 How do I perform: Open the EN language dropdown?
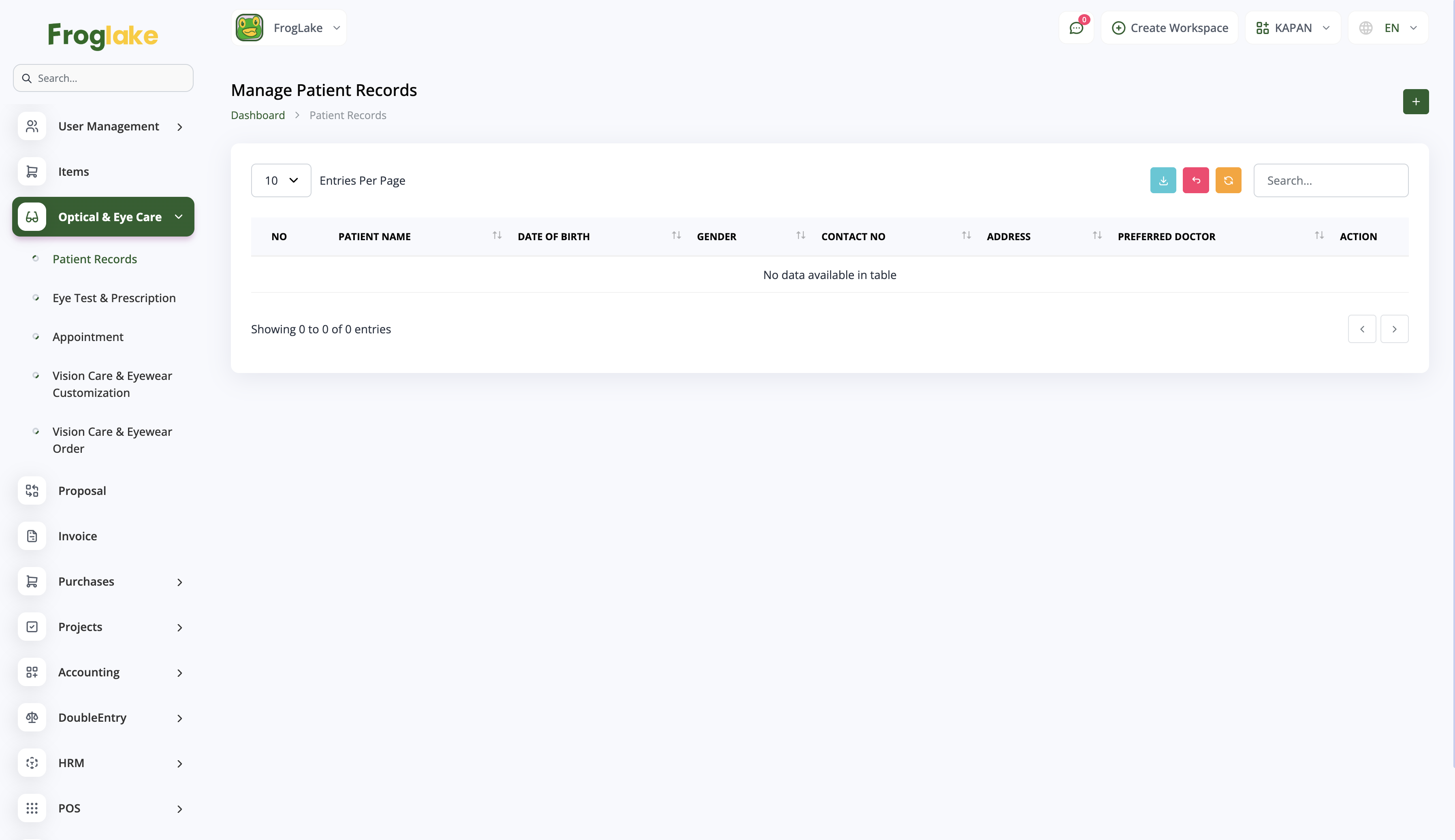(x=1388, y=28)
